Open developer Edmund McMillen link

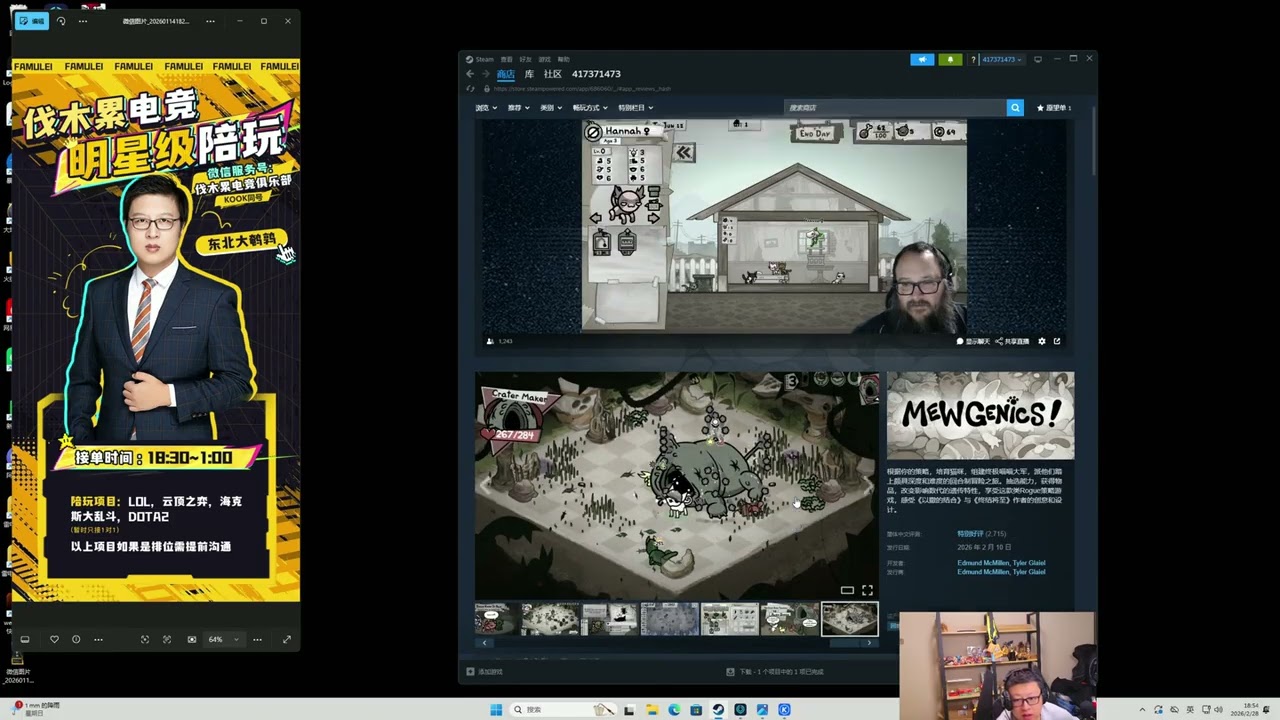[1001, 563]
